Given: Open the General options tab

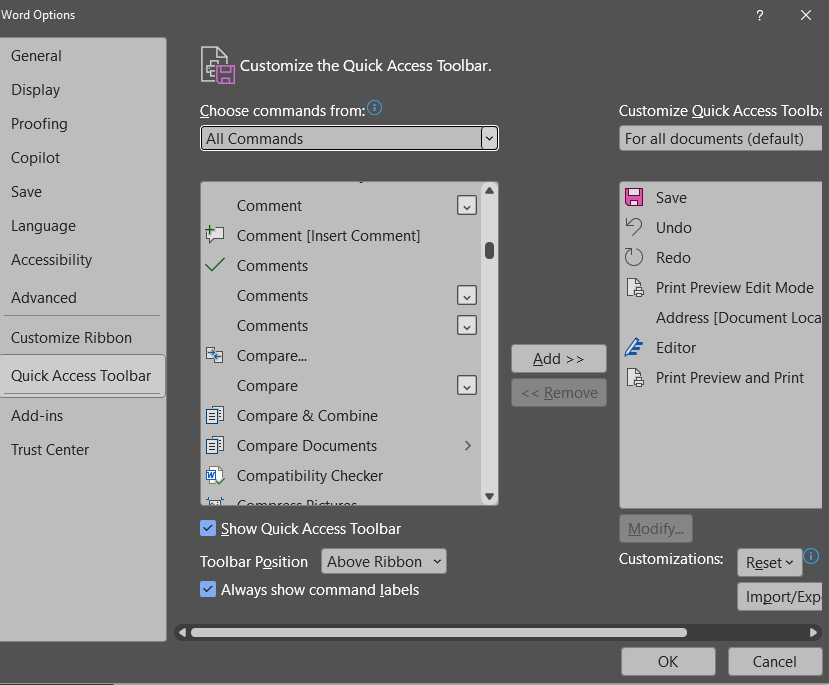Looking at the screenshot, I should pyautogui.click(x=83, y=55).
